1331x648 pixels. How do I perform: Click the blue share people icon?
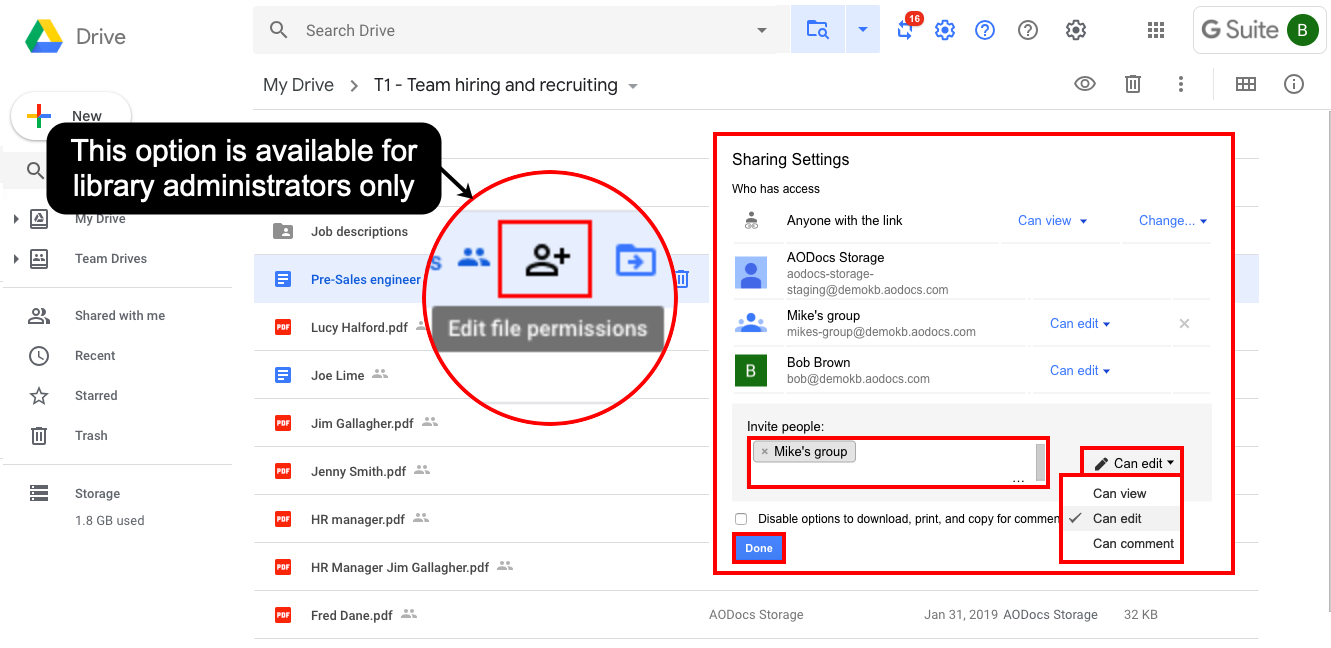(473, 258)
